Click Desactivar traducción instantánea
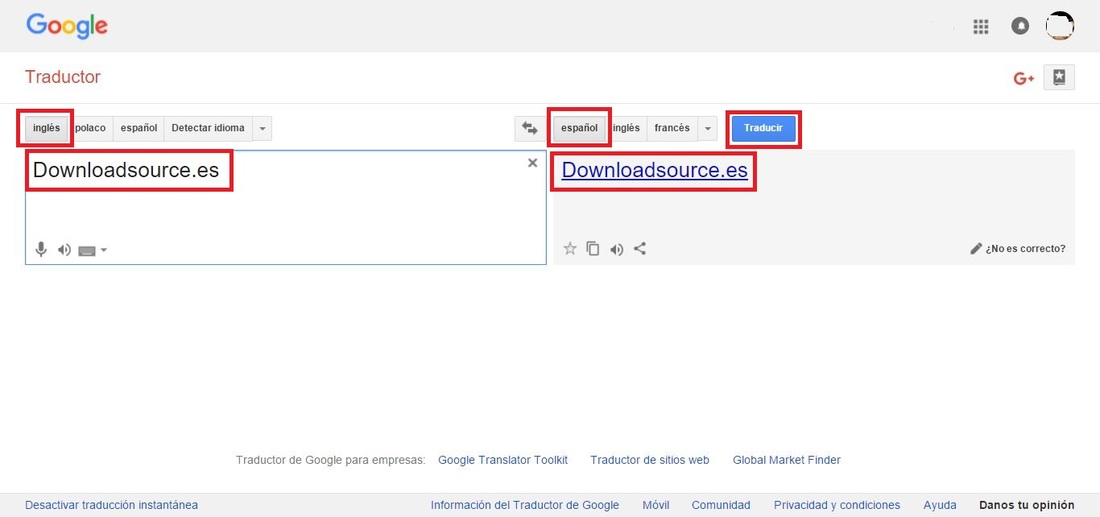 click(x=112, y=505)
